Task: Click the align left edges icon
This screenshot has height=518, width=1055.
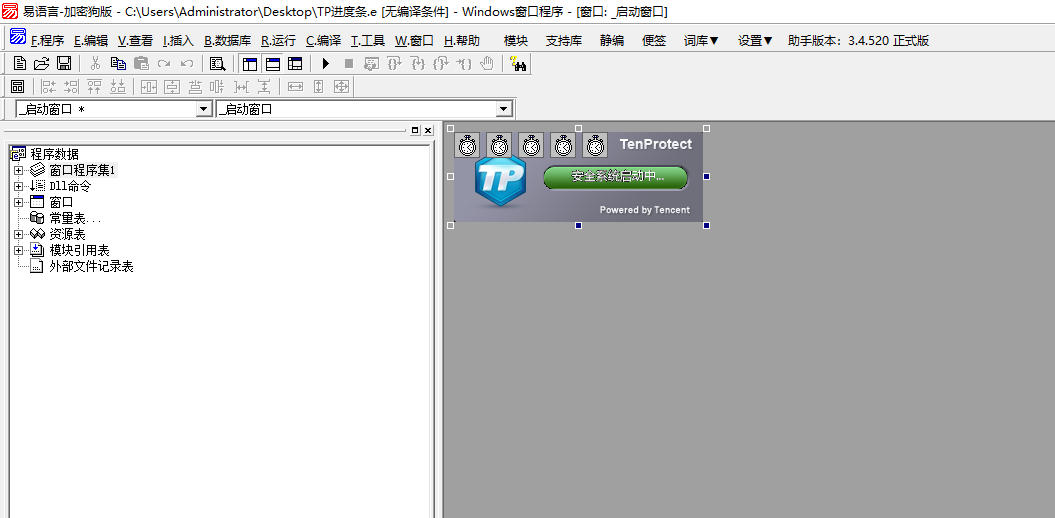Action: [x=49, y=86]
